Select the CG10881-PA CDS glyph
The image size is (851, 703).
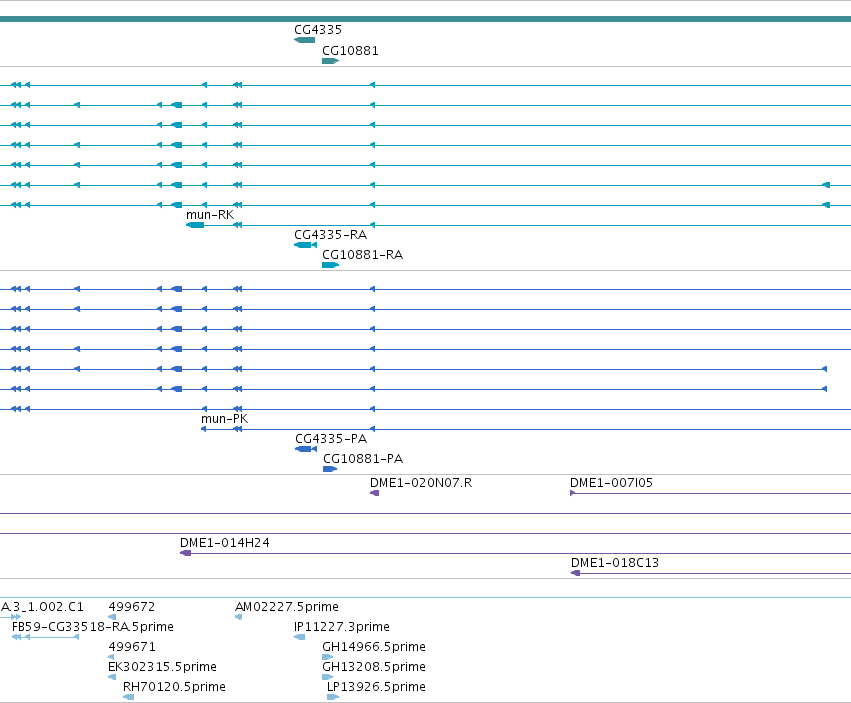pyautogui.click(x=330, y=469)
